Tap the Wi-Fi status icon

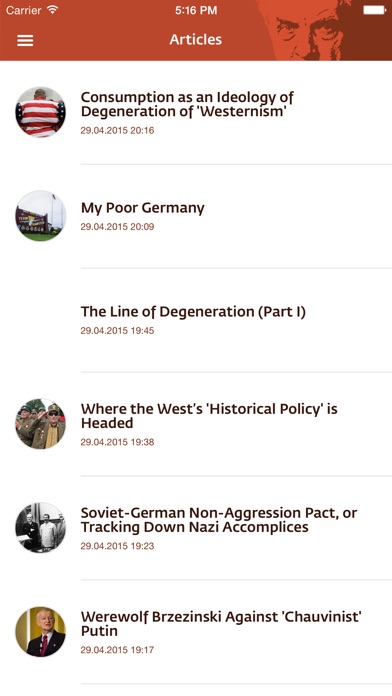click(x=53, y=10)
